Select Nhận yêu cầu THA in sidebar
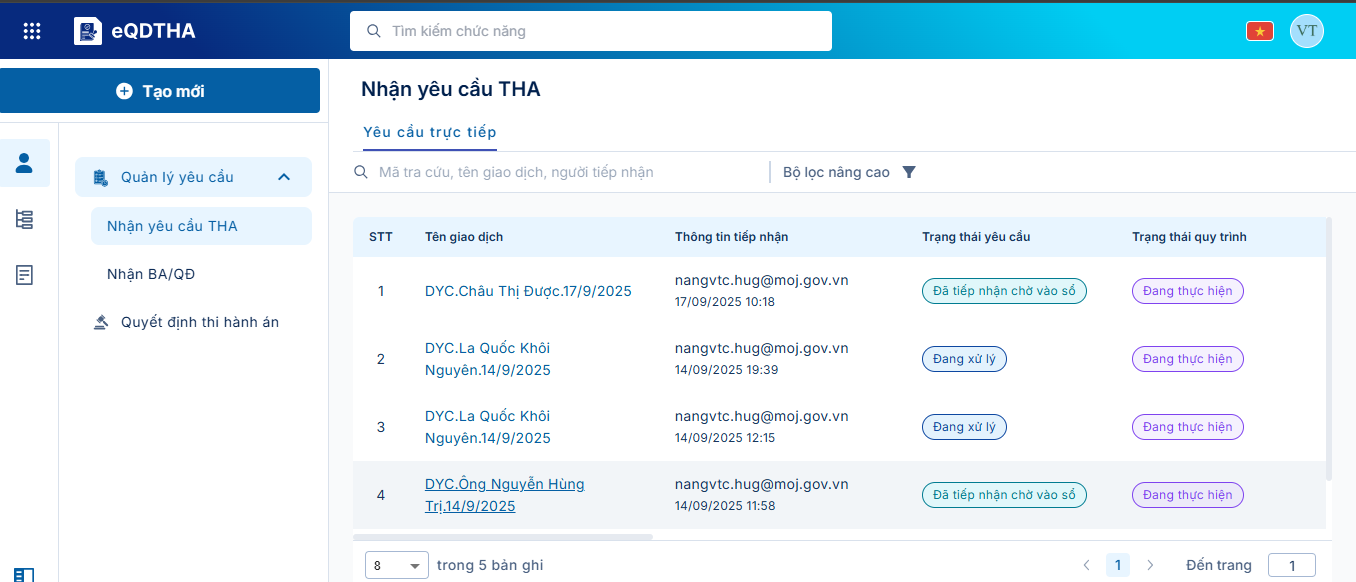The height and width of the screenshot is (582, 1356). tap(172, 226)
